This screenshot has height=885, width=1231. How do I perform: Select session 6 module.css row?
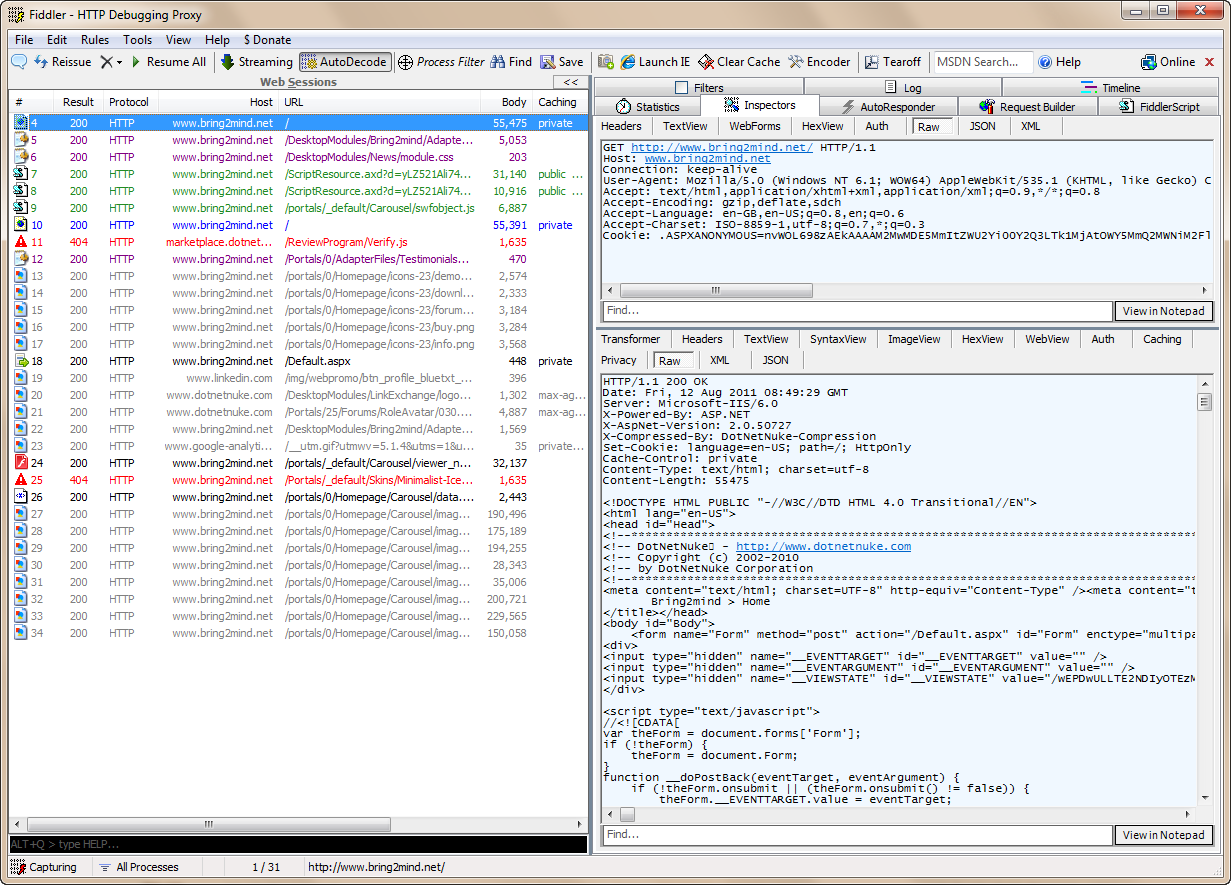(x=298, y=157)
